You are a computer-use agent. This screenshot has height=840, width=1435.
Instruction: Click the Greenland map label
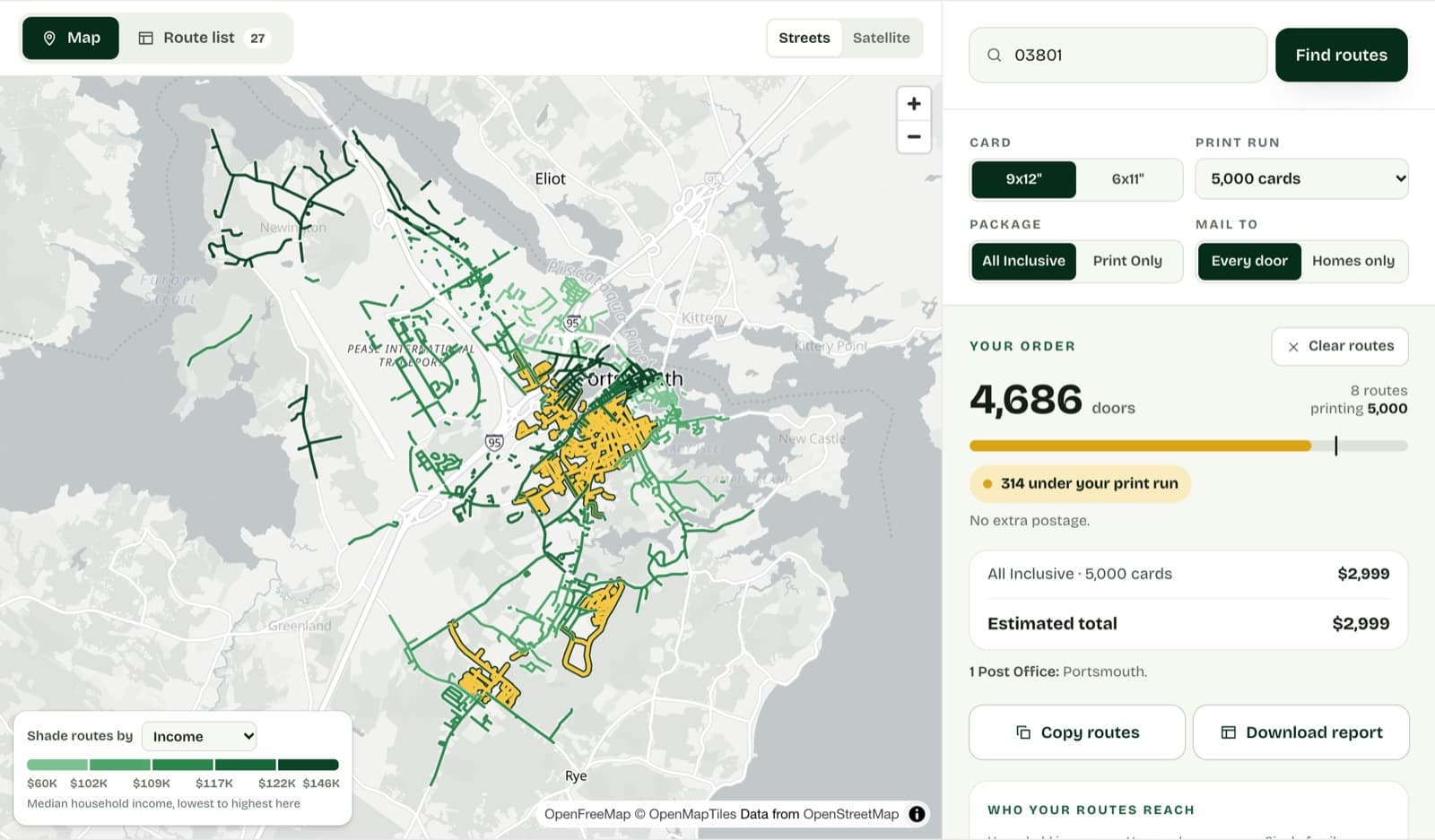(300, 626)
